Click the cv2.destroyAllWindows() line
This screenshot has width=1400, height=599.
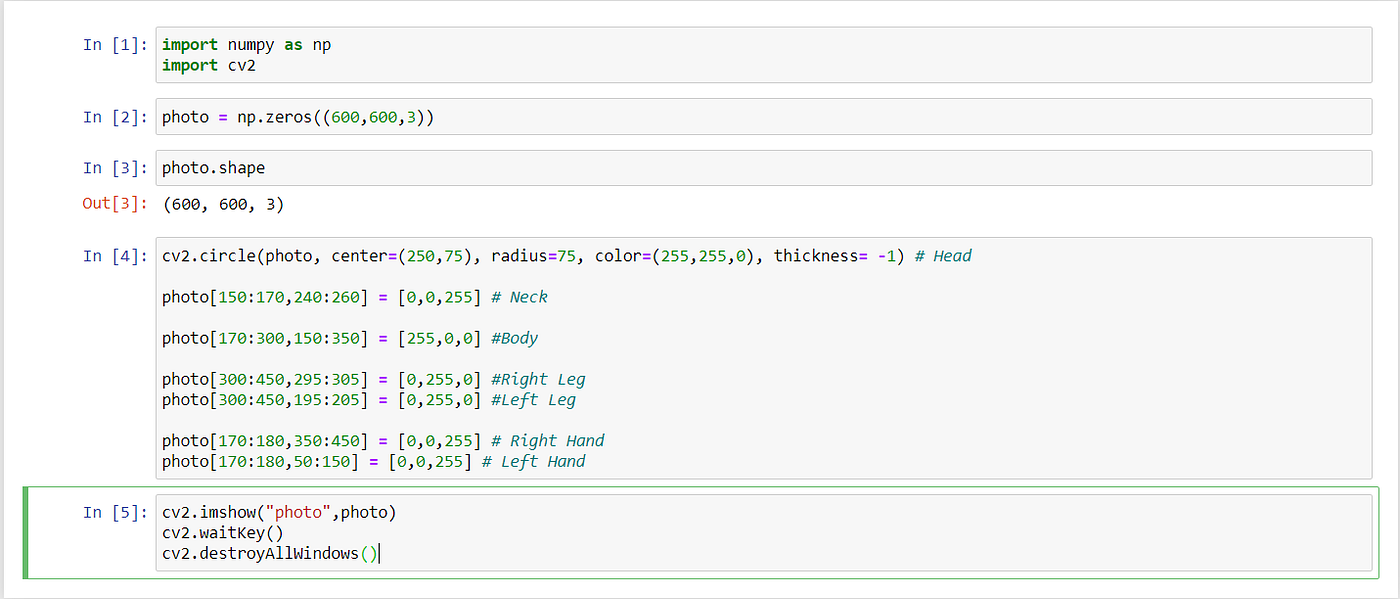268,553
